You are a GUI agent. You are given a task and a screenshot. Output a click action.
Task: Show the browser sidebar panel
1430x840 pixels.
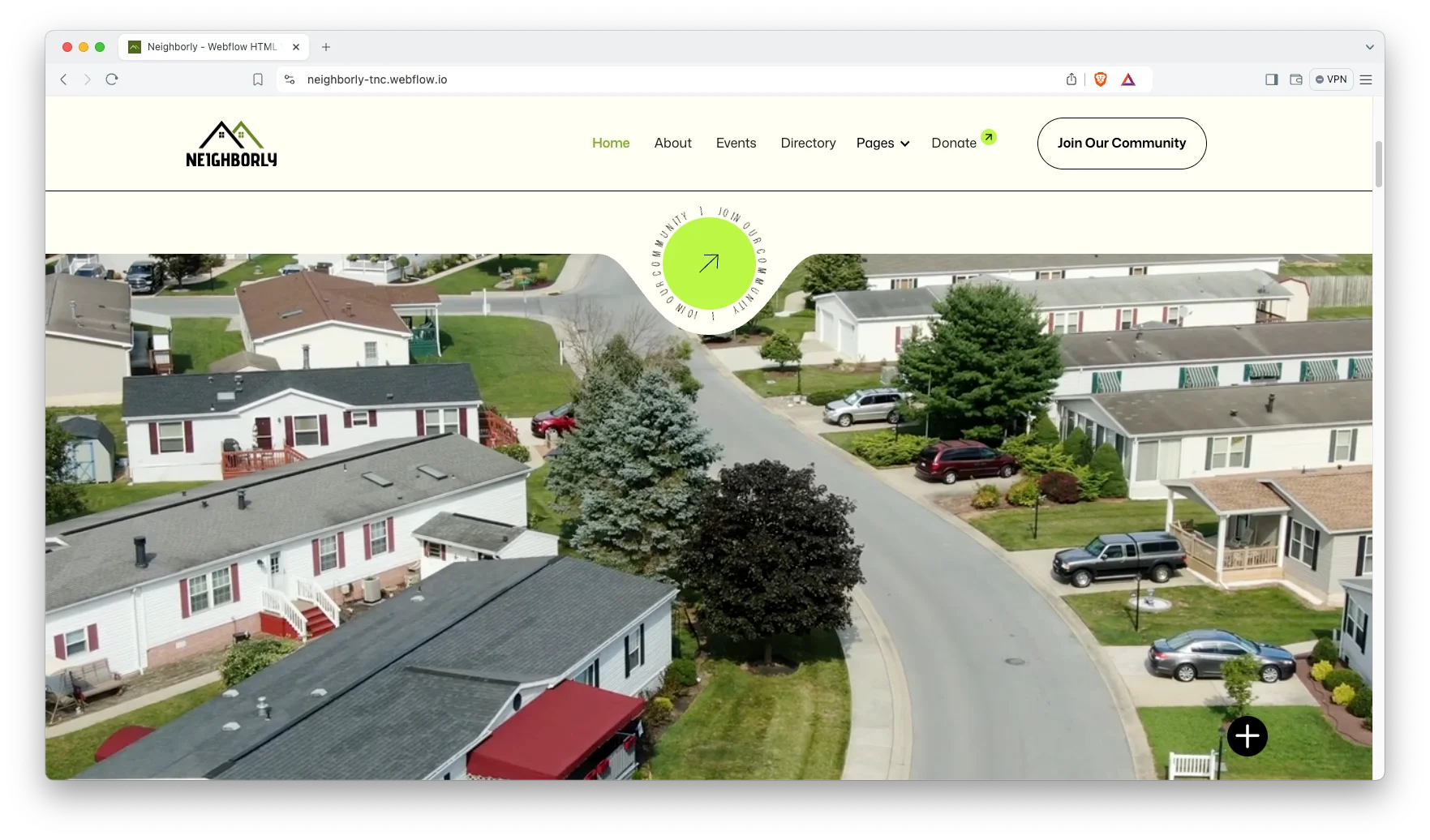1271,79
